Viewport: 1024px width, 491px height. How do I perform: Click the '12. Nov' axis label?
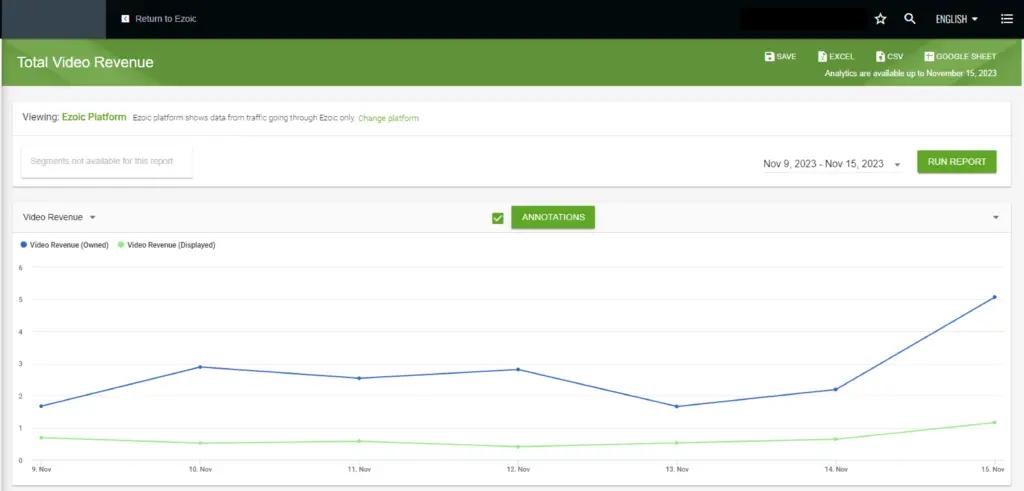point(518,469)
